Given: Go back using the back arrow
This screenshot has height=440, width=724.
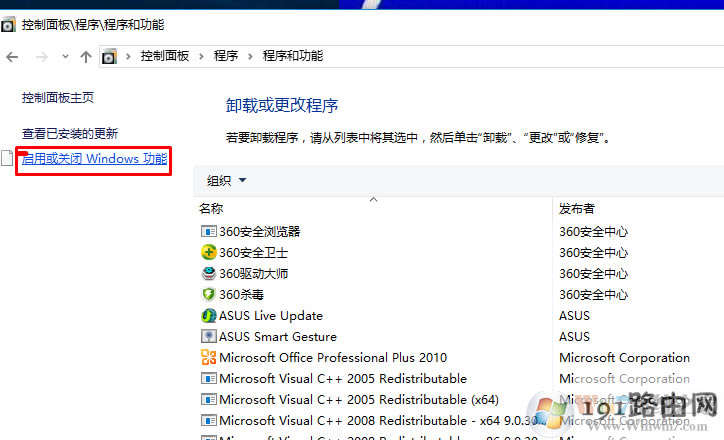Looking at the screenshot, I should point(13,57).
